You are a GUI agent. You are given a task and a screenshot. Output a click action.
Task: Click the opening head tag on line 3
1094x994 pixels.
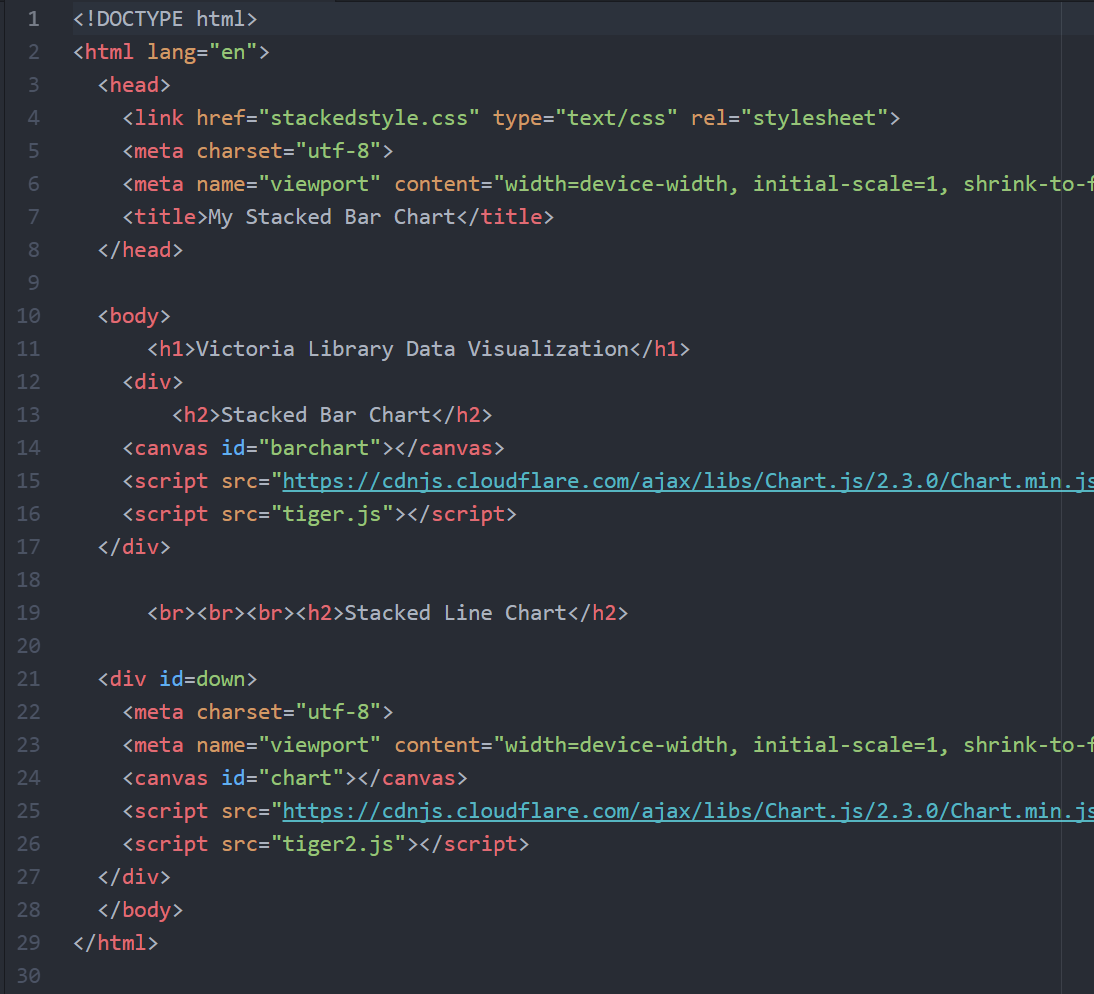click(x=134, y=85)
